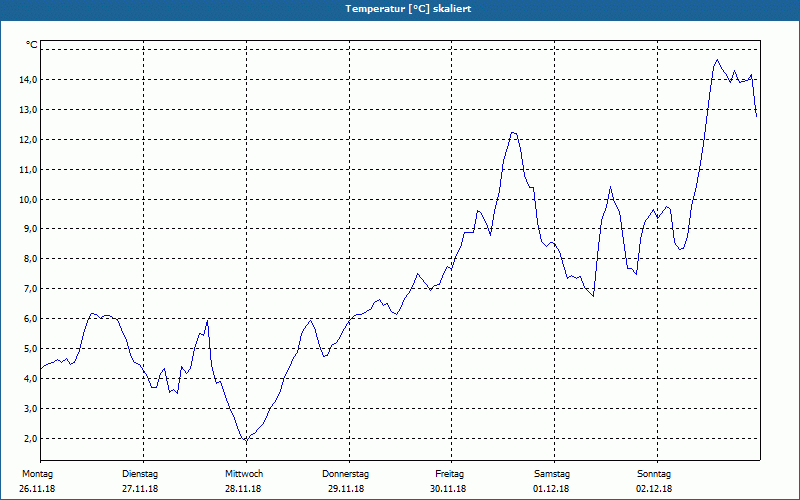Click the 3,0 y-axis label
This screenshot has height=500, width=800.
point(30,409)
